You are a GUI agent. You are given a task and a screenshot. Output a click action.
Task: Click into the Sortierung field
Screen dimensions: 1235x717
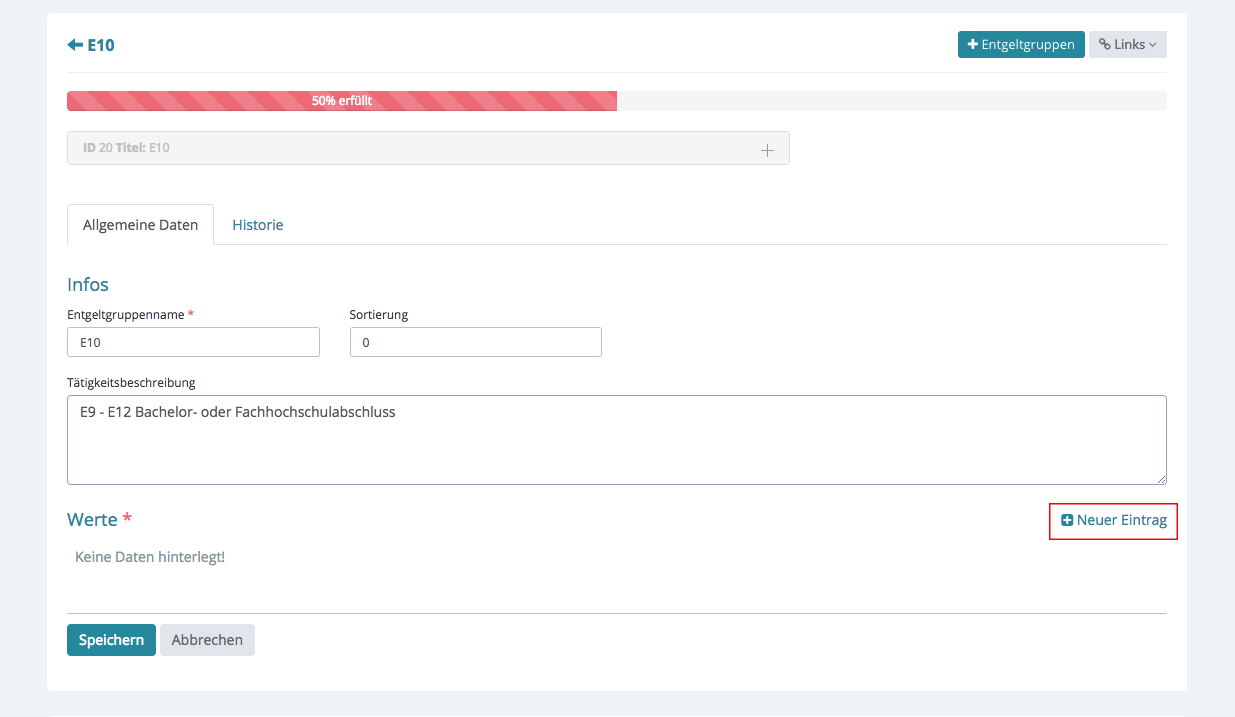click(x=475, y=342)
